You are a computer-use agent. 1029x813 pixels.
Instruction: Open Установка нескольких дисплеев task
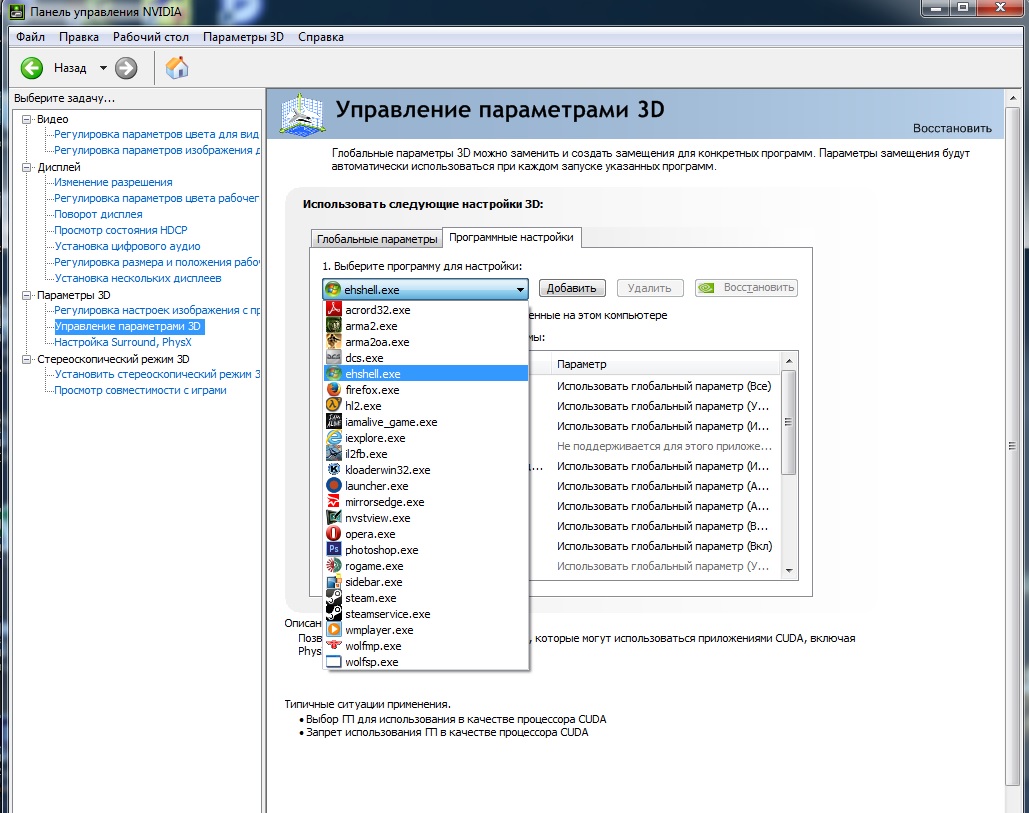(x=138, y=278)
